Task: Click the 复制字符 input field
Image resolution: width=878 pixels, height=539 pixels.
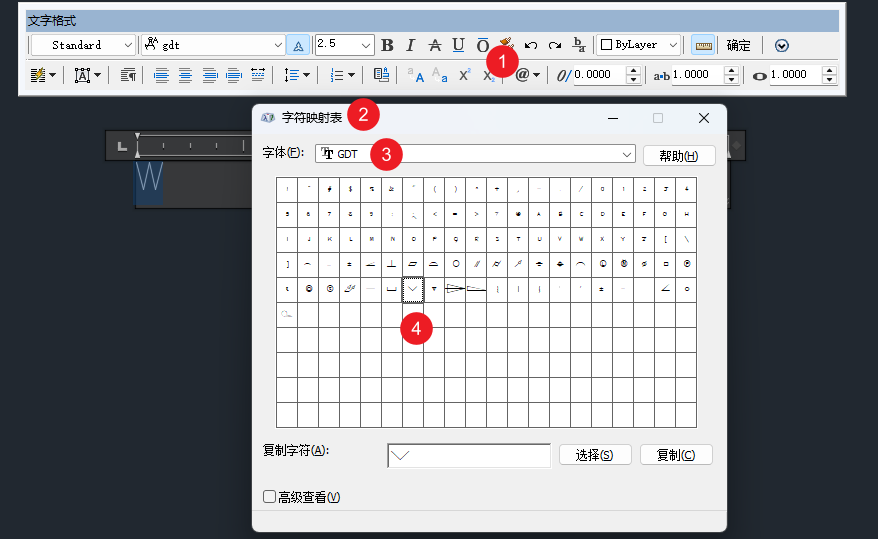Action: pos(468,455)
